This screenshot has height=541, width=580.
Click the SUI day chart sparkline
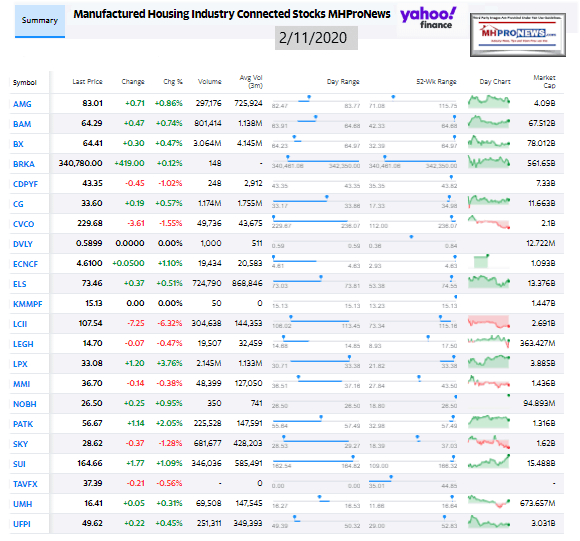(x=489, y=461)
